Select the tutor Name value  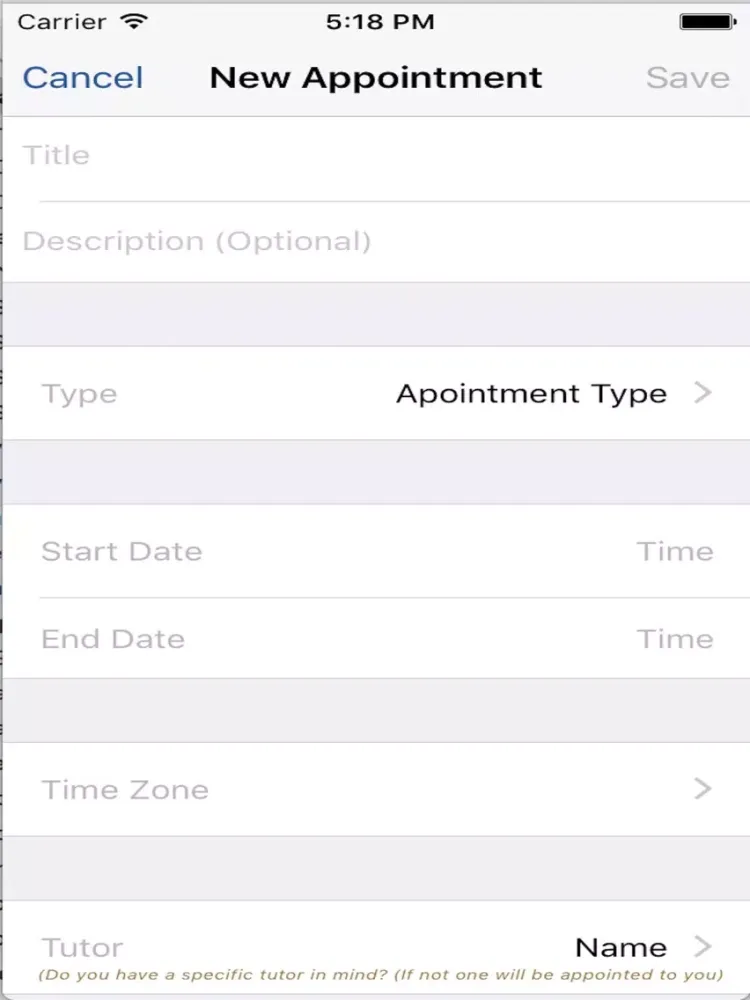pos(621,947)
